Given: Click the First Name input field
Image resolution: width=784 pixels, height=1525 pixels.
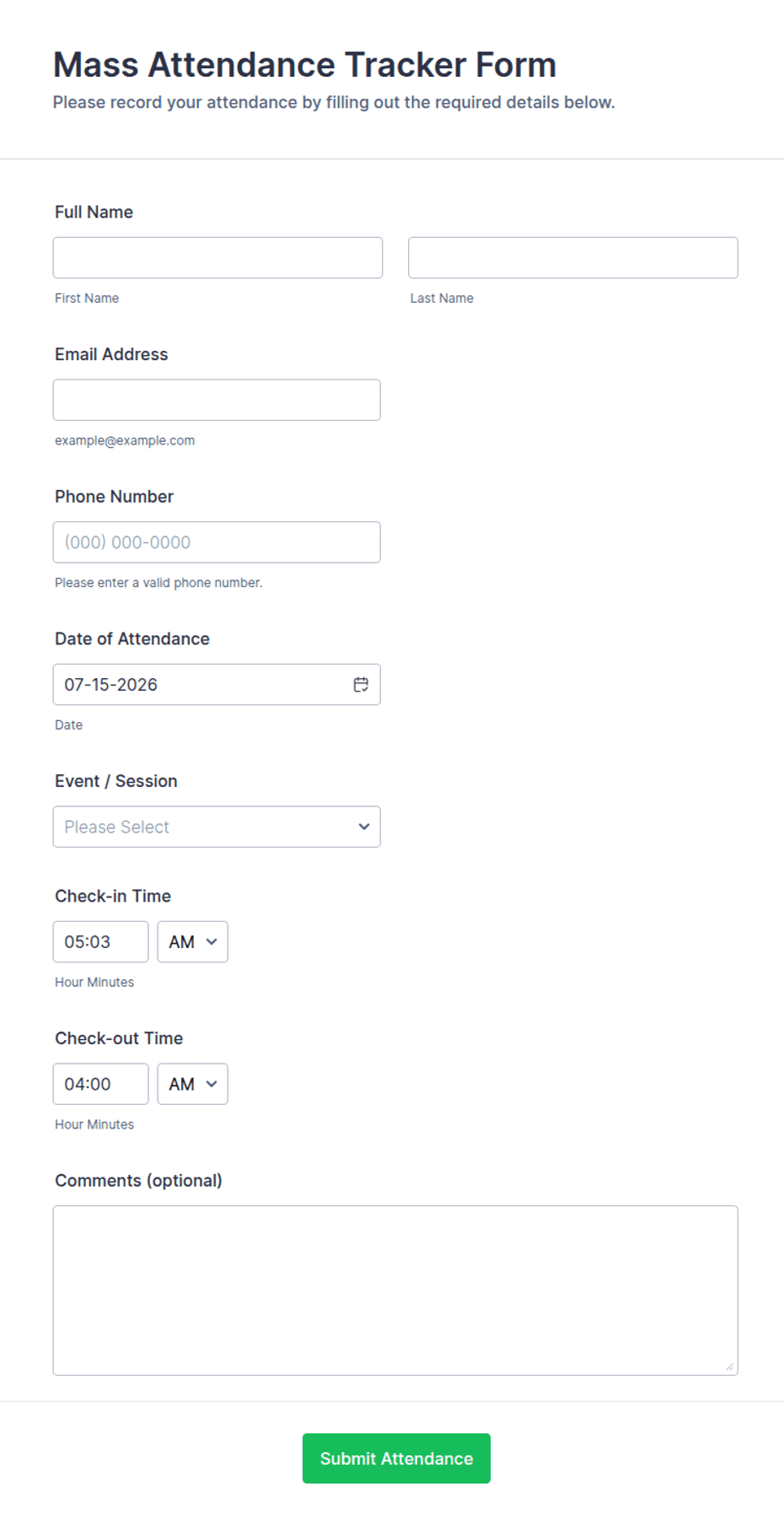Looking at the screenshot, I should pos(217,257).
